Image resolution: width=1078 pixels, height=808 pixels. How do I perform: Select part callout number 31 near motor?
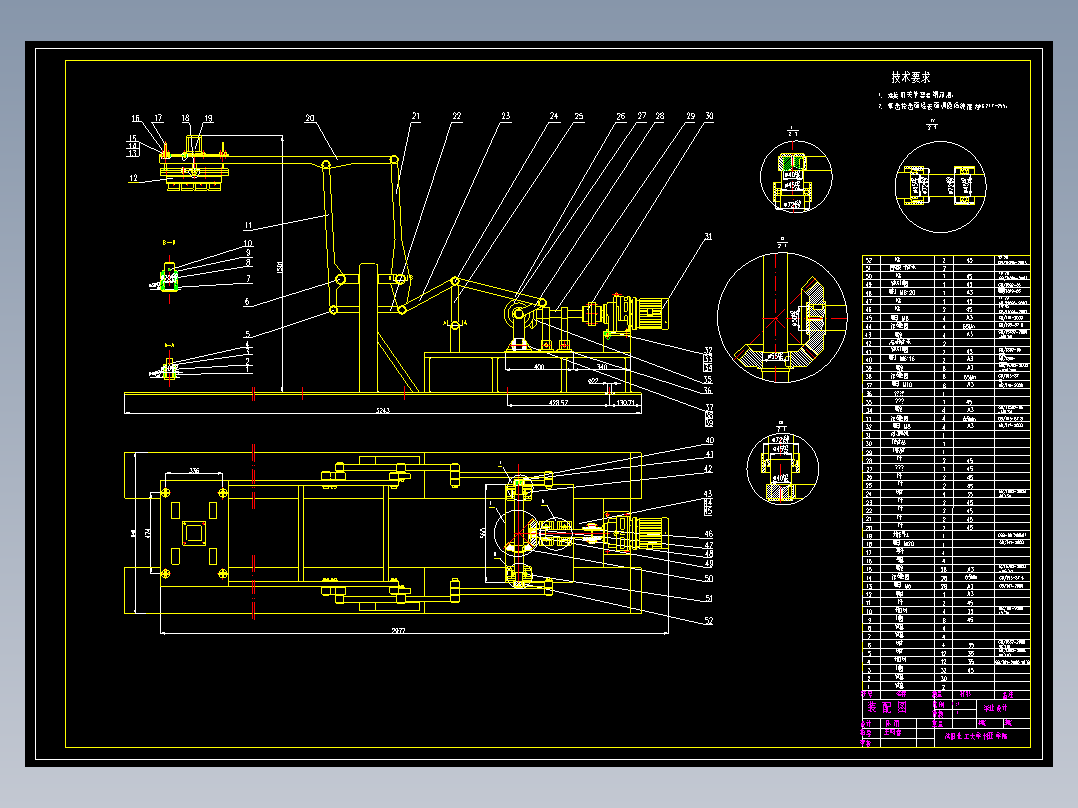point(708,237)
